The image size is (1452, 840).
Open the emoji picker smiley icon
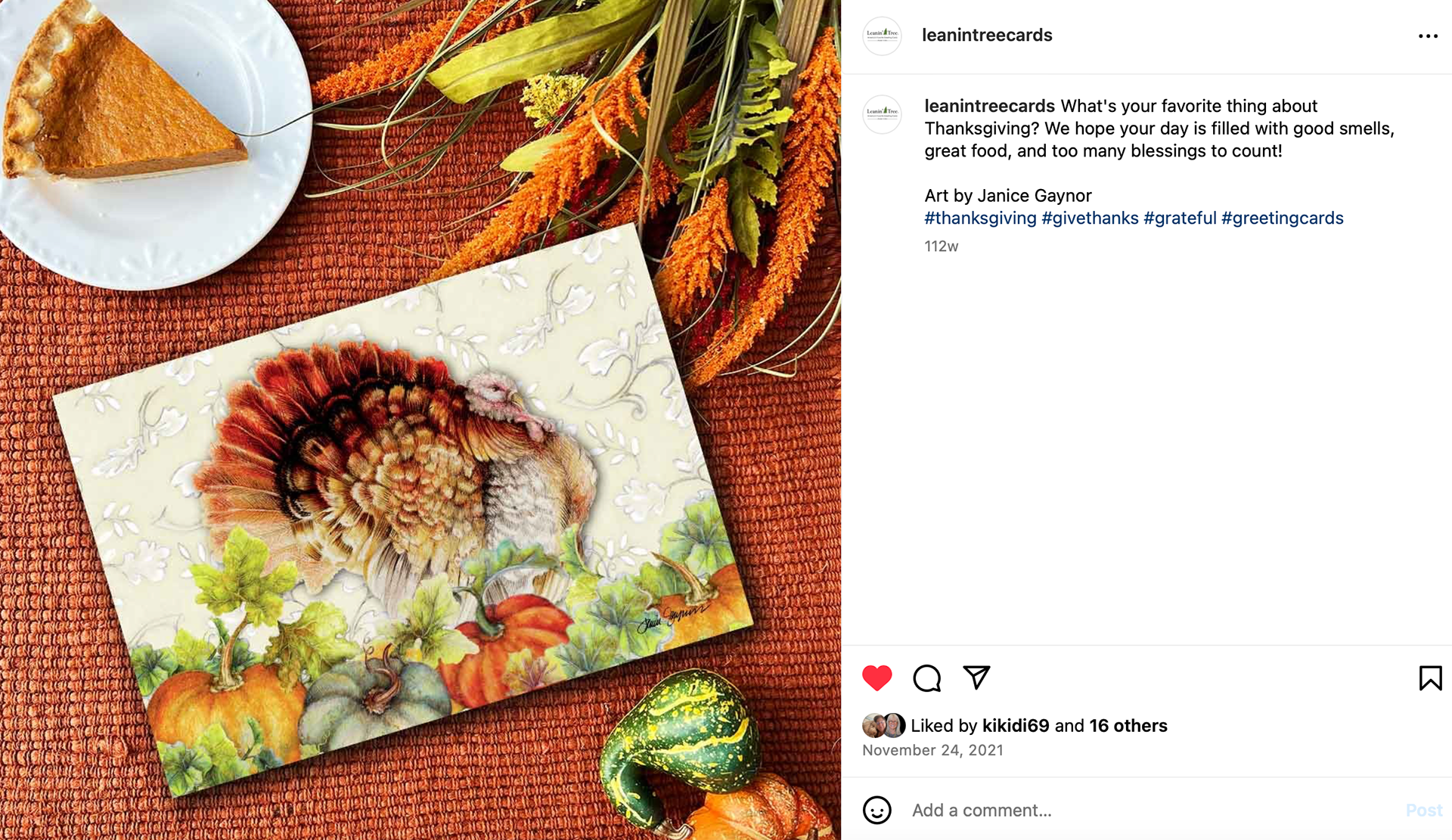tap(877, 811)
